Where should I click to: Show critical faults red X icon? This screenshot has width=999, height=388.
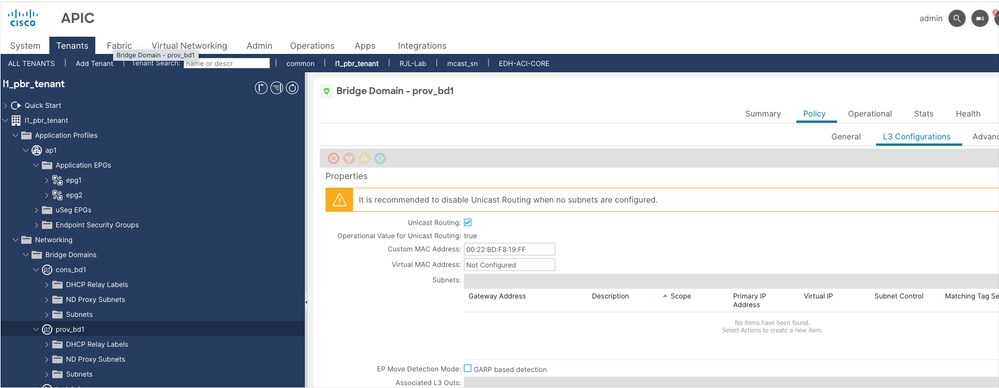333,159
